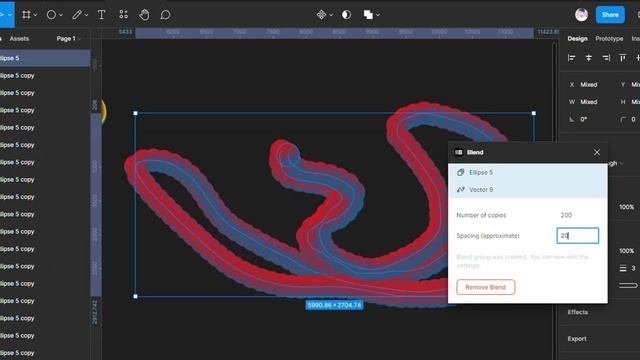Click the Align horizontal centers icon
This screenshot has height=360, width=640.
coord(589,58)
